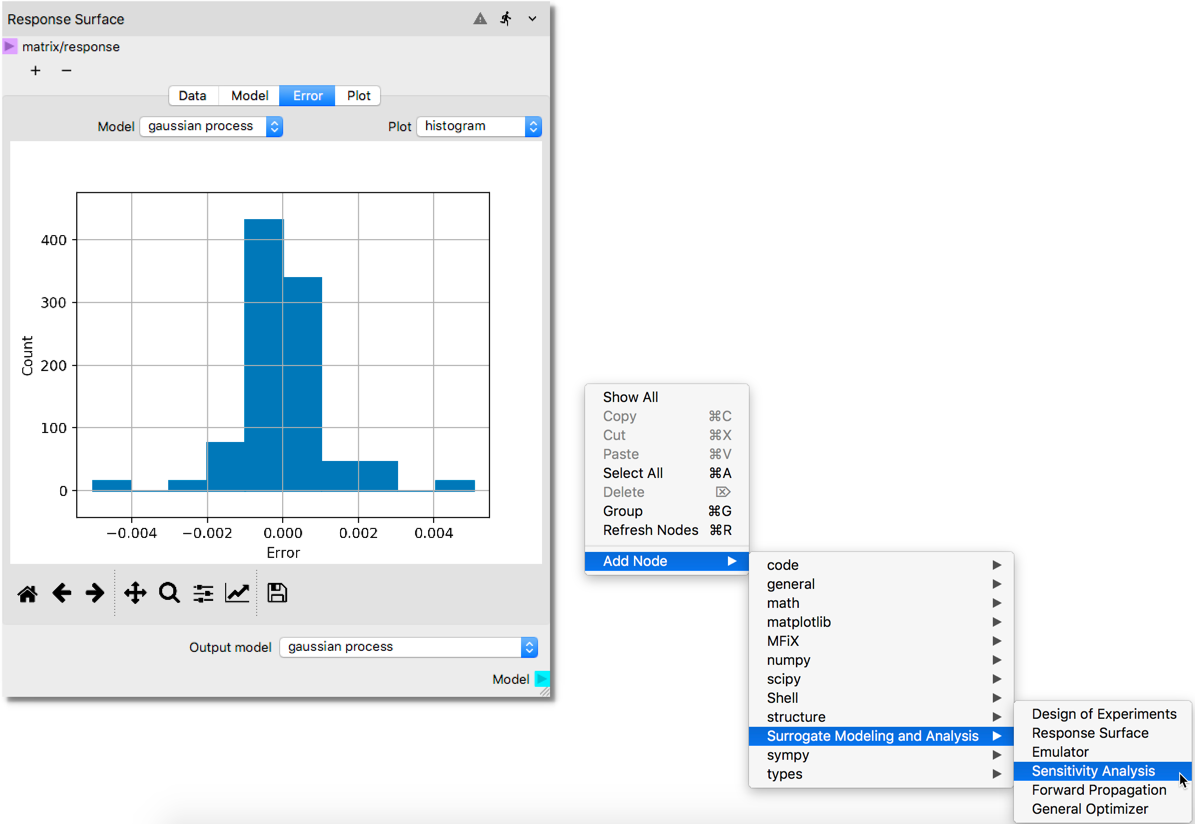Click the back arrow in plot toolbar
This screenshot has width=1195, height=824.
tap(62, 594)
